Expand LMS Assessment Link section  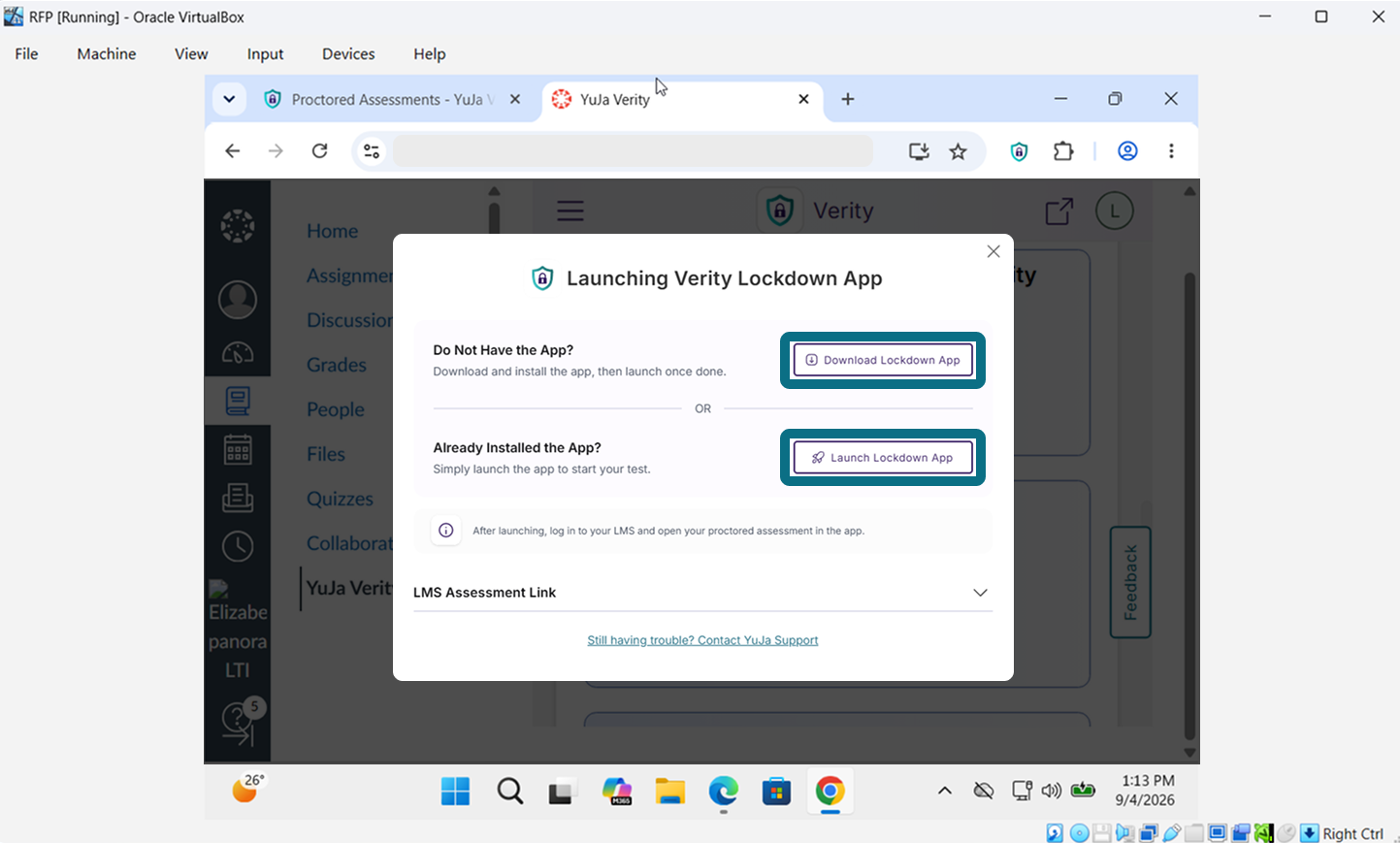coord(702,593)
